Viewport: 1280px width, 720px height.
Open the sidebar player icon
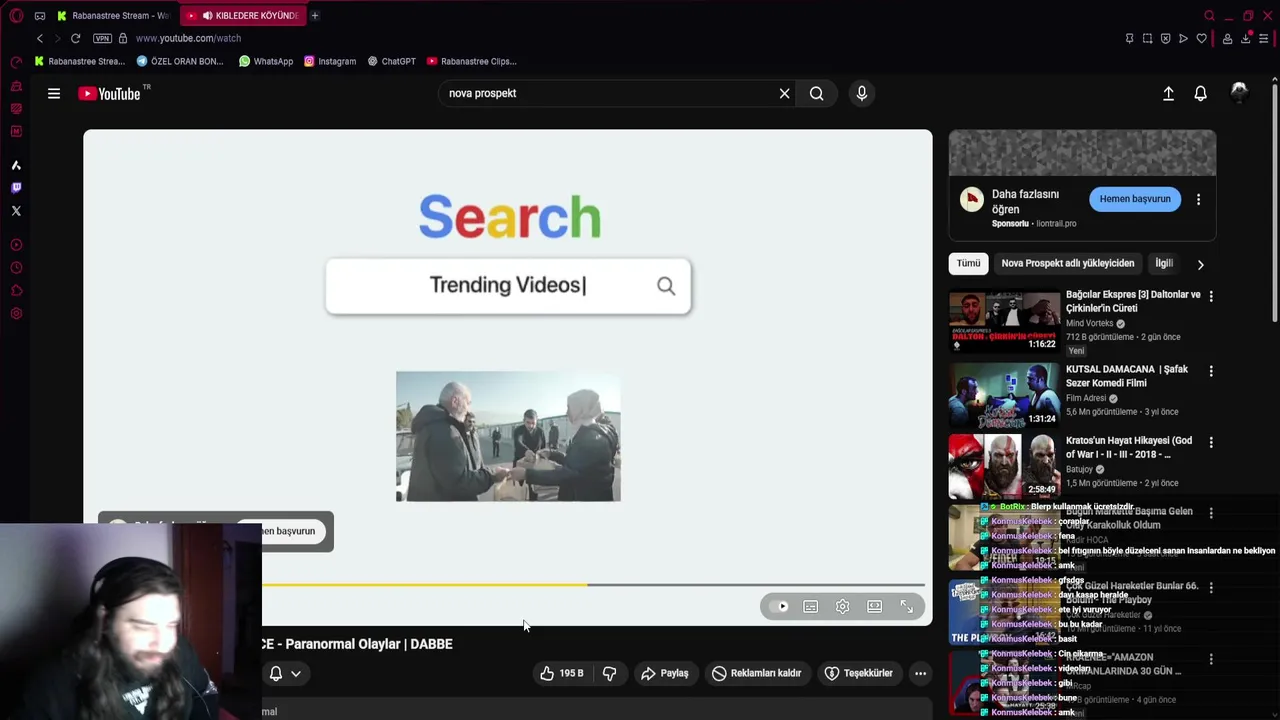16,245
